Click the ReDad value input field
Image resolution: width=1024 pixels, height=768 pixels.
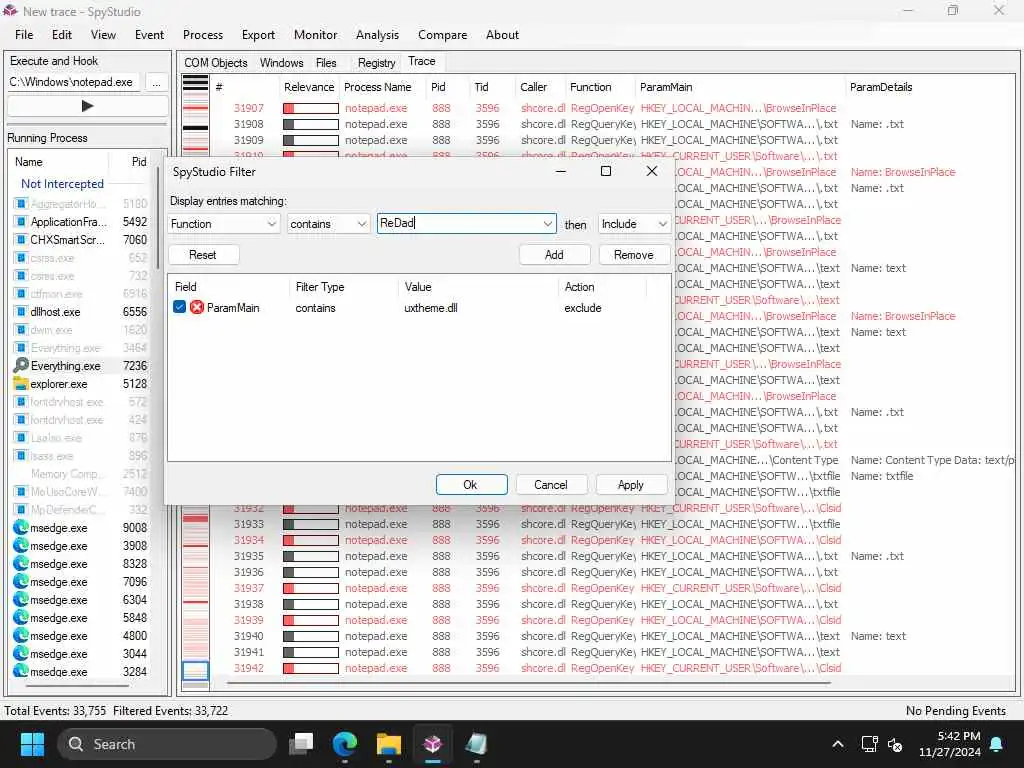[458, 223]
